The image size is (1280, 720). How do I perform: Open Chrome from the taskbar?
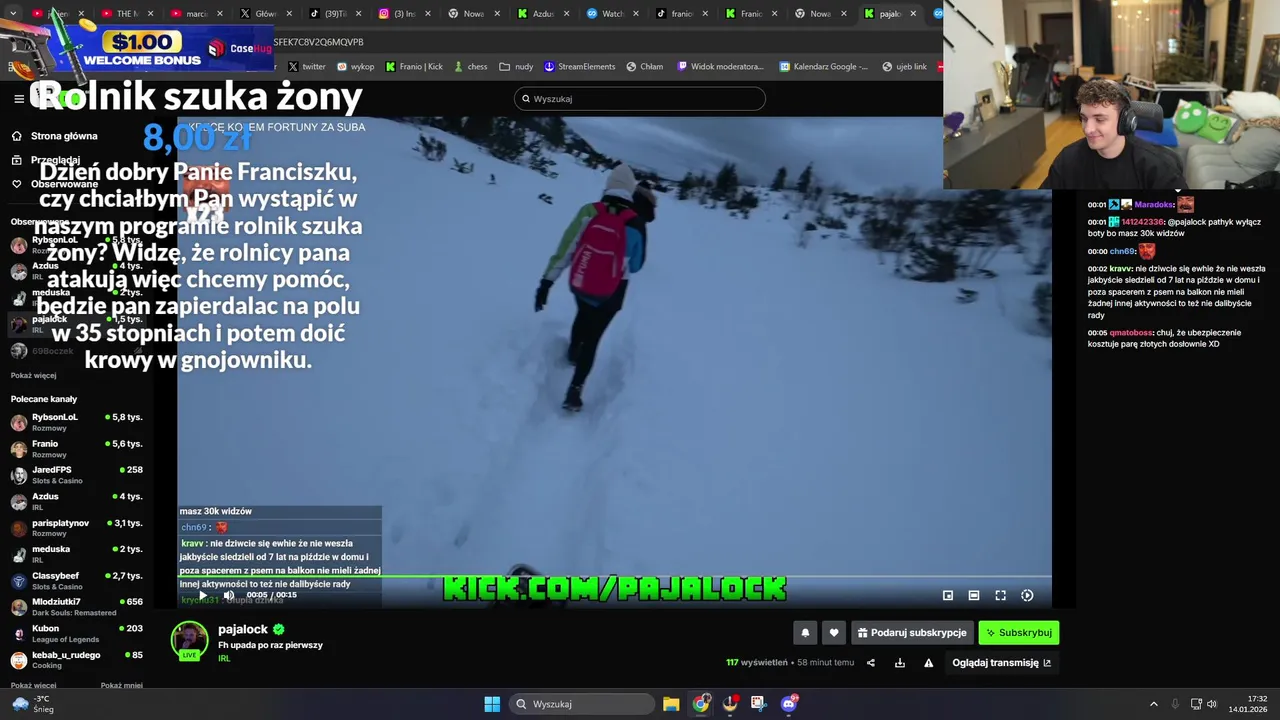pyautogui.click(x=701, y=704)
